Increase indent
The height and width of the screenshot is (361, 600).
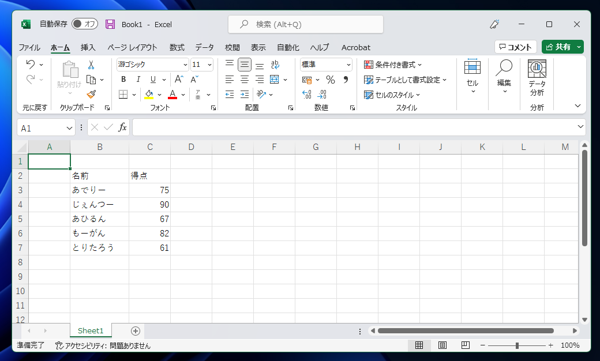[245, 94]
